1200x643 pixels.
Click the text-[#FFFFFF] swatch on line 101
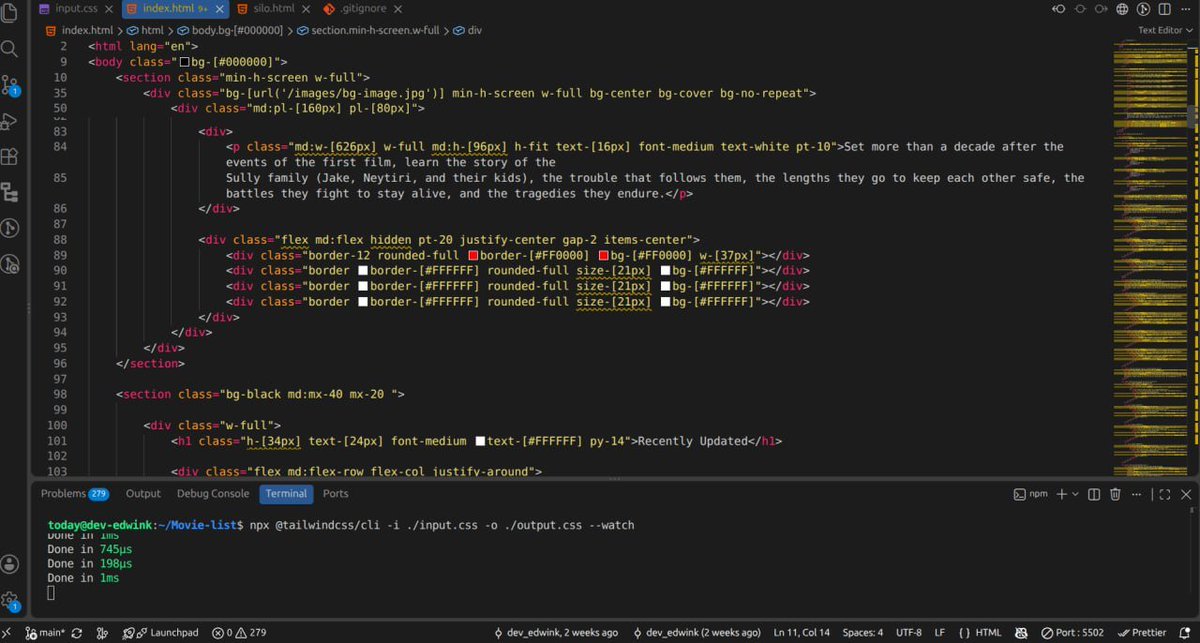[481, 441]
